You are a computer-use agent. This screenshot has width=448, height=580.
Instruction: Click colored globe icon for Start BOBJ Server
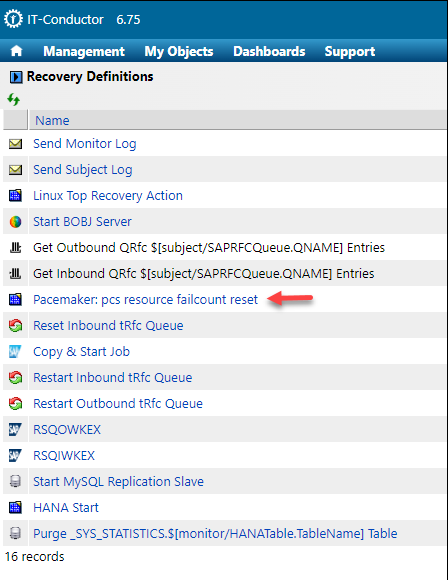click(16, 222)
